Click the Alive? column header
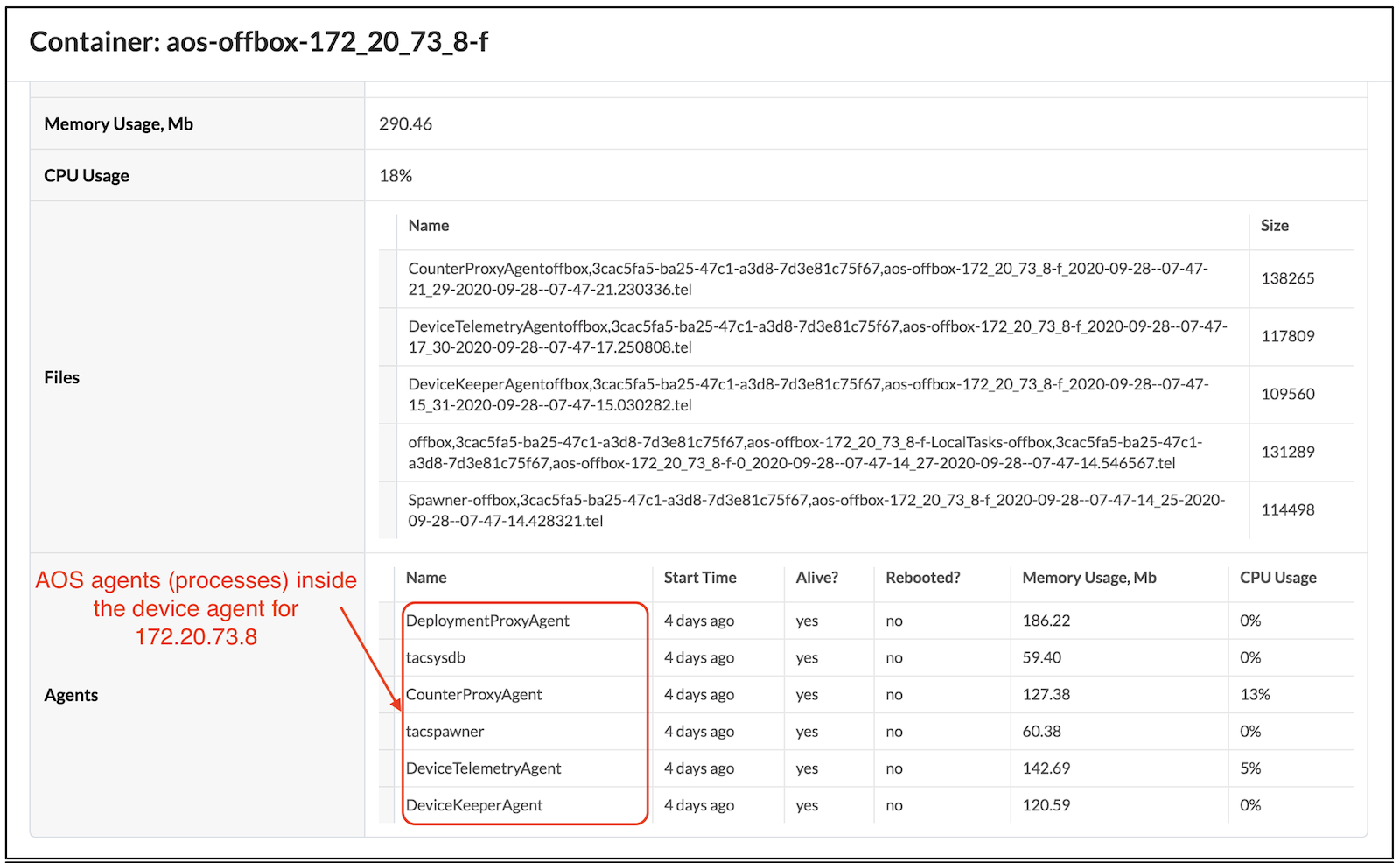This screenshot has height=863, width=1400. tap(816, 577)
